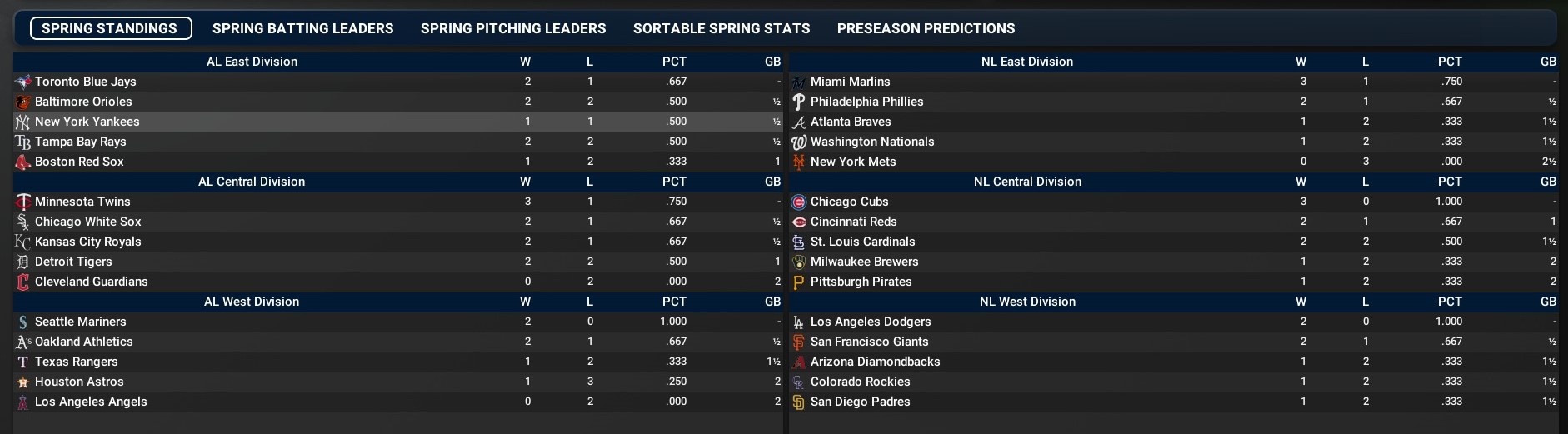The height and width of the screenshot is (434, 1568).
Task: Switch to Spring Batting Leaders tab
Action: pyautogui.click(x=302, y=28)
